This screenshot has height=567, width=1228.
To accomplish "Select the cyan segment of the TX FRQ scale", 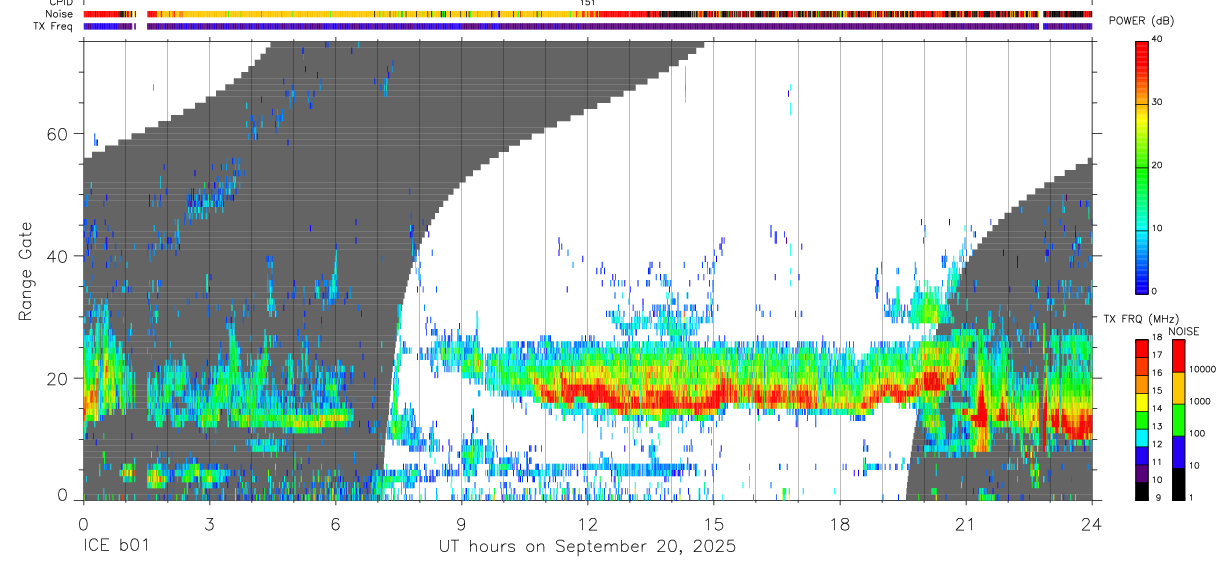I will [x=1141, y=438].
